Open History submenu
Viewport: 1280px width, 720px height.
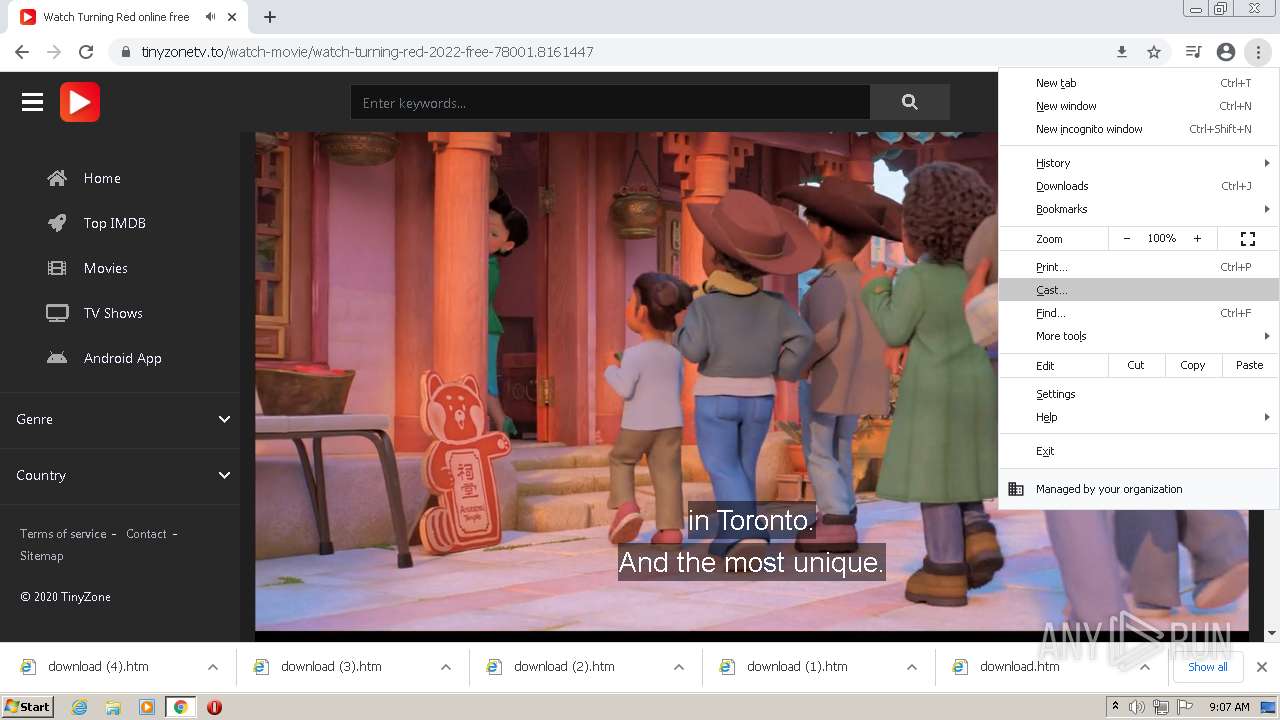point(1139,163)
